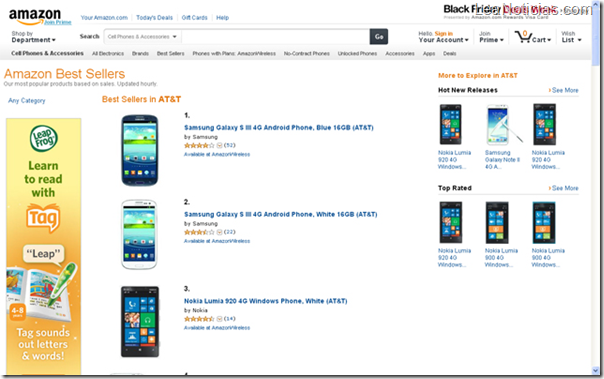604x379 pixels.
Task: Open the shopping cart icon
Action: point(523,37)
